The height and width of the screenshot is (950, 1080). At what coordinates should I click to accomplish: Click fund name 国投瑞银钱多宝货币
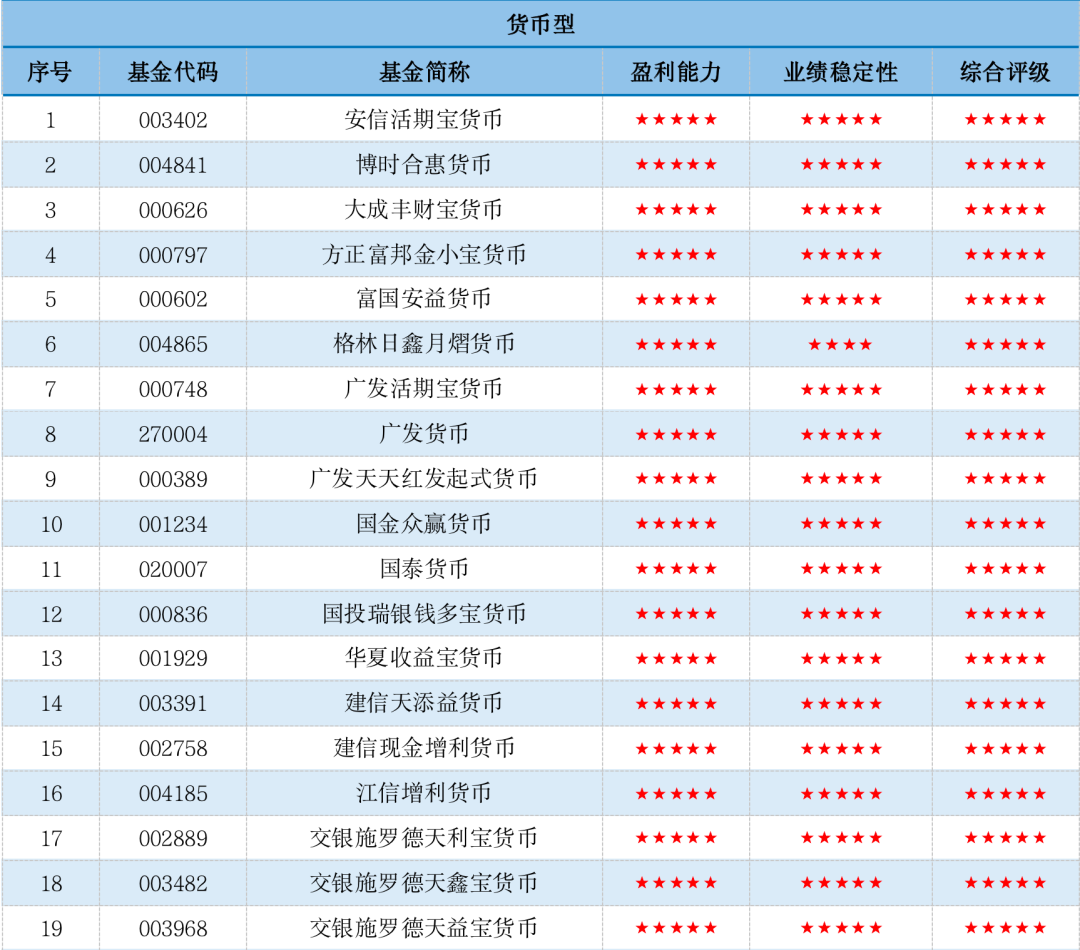(x=424, y=613)
